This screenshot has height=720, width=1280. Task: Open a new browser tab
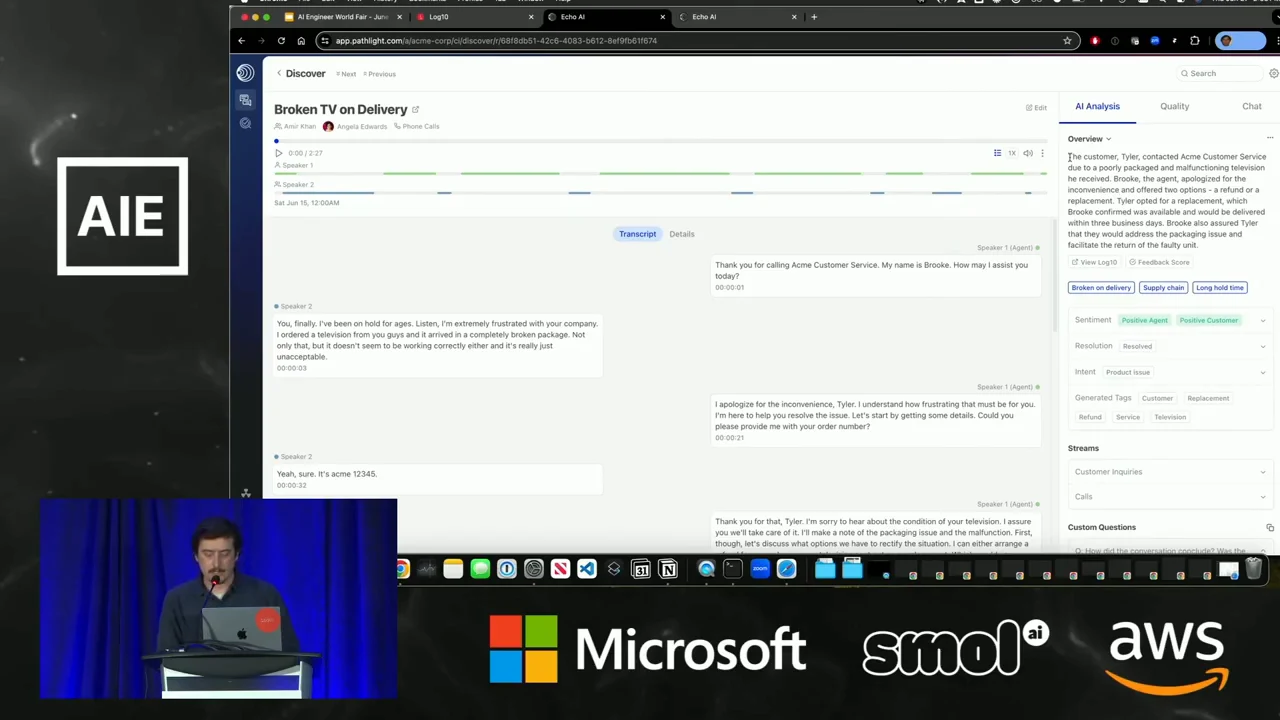(814, 17)
